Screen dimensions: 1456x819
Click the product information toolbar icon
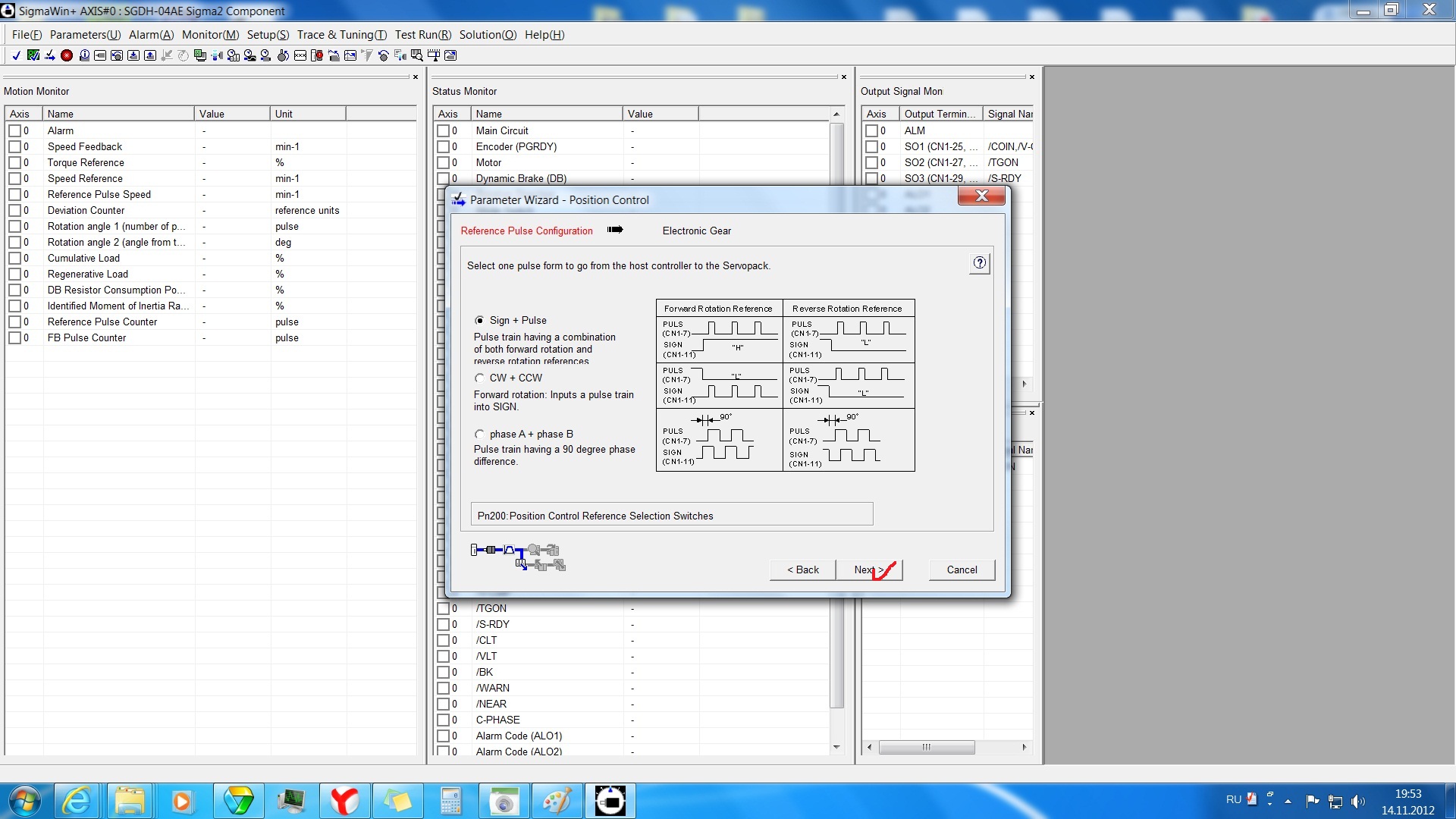[84, 55]
